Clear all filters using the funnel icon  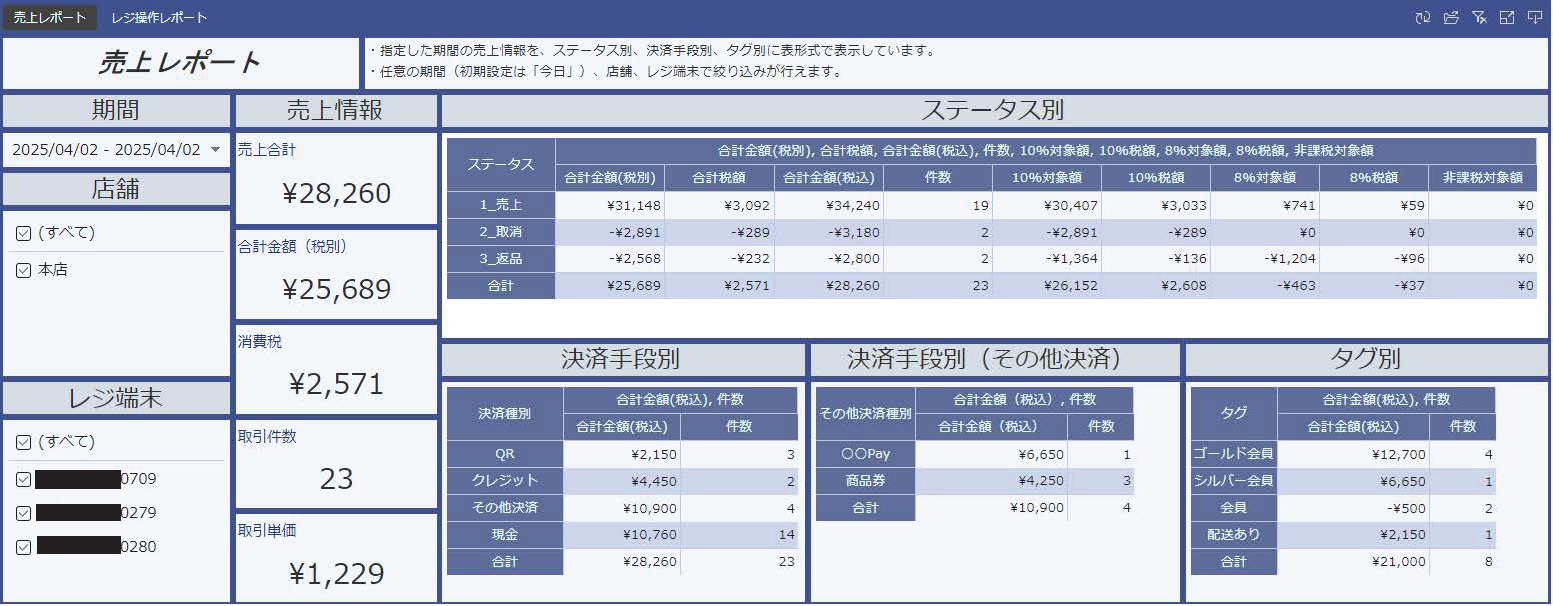click(1479, 17)
